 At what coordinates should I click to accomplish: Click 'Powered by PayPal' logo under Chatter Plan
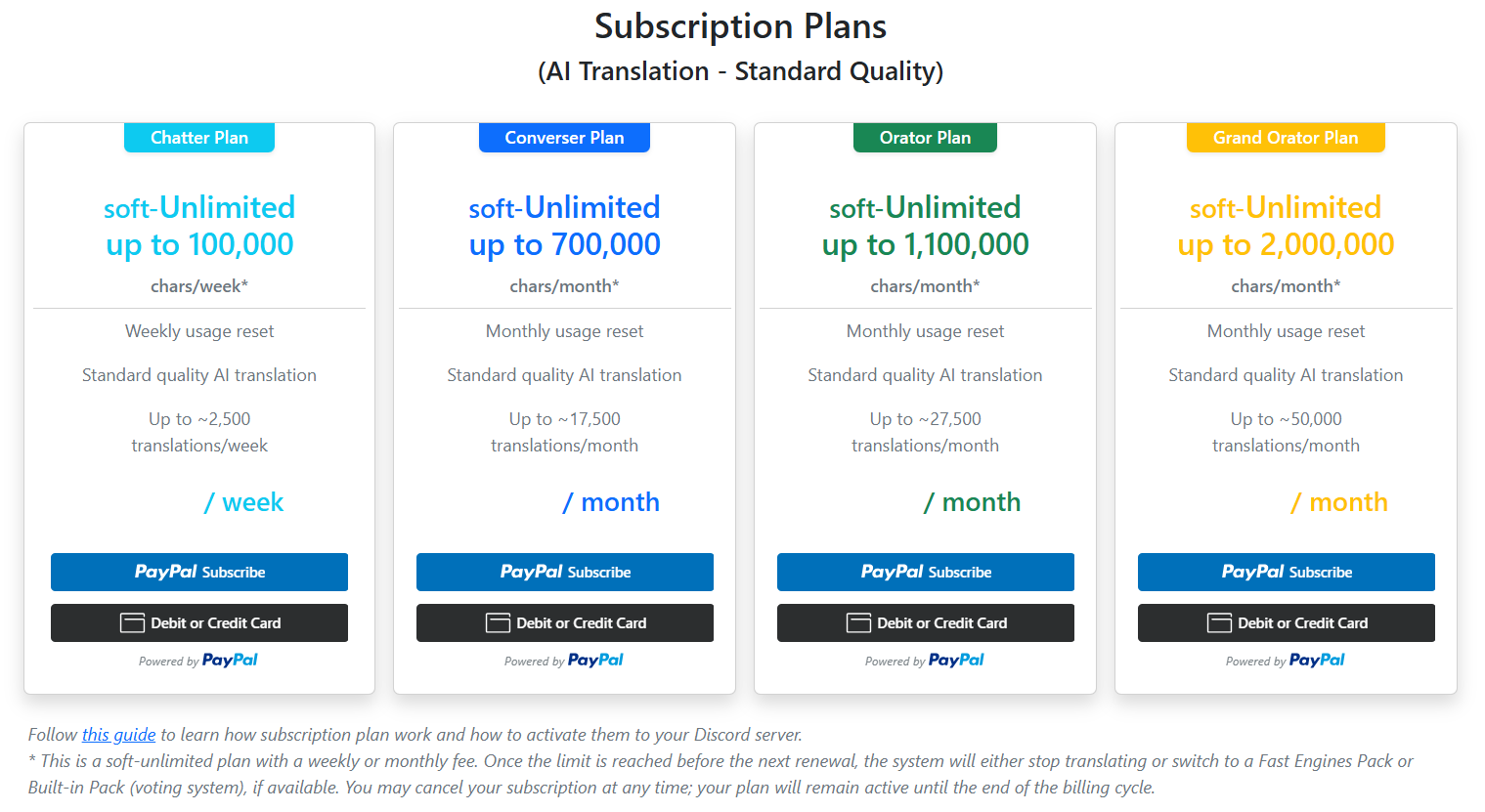point(230,661)
